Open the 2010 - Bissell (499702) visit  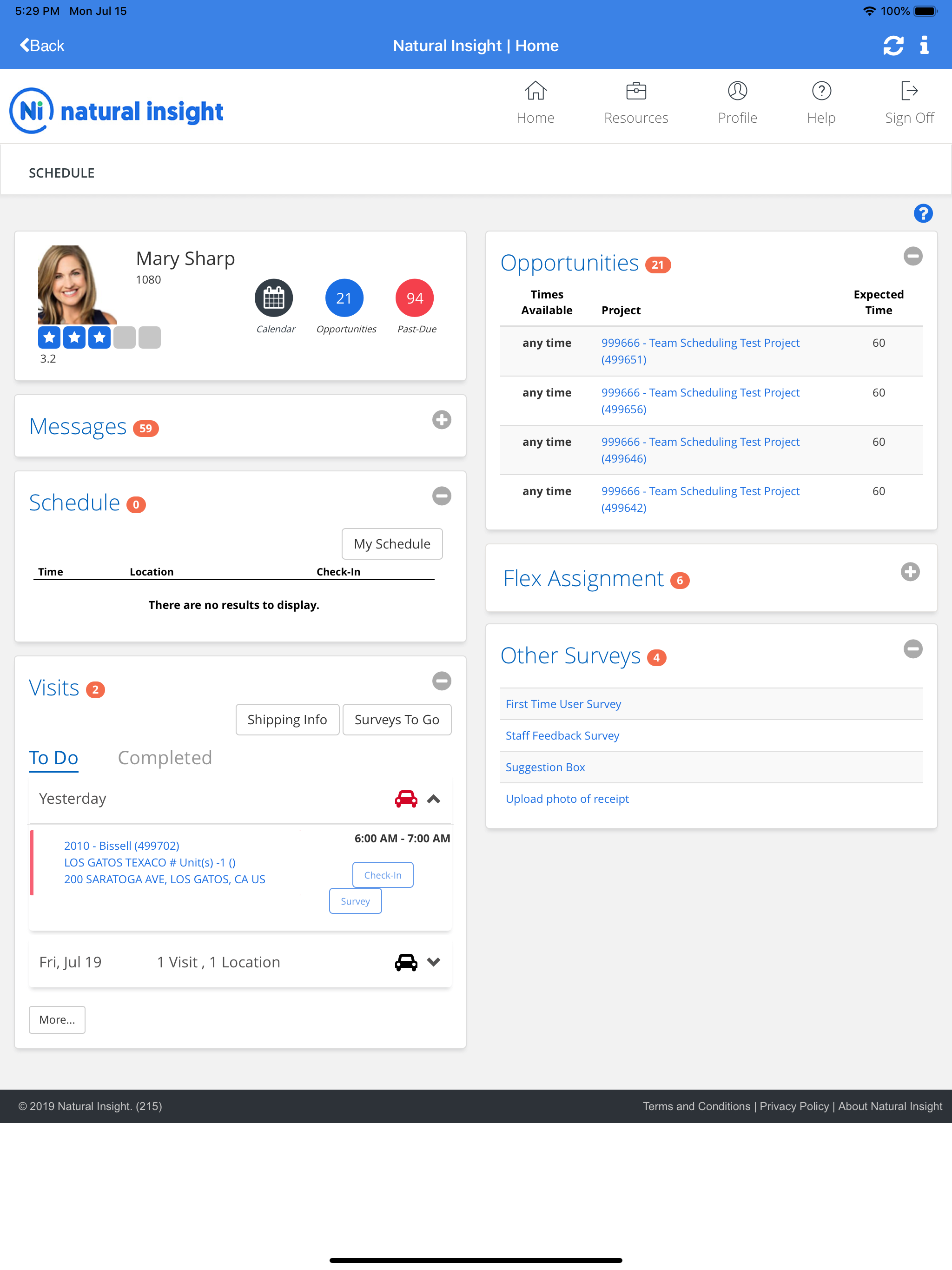122,846
